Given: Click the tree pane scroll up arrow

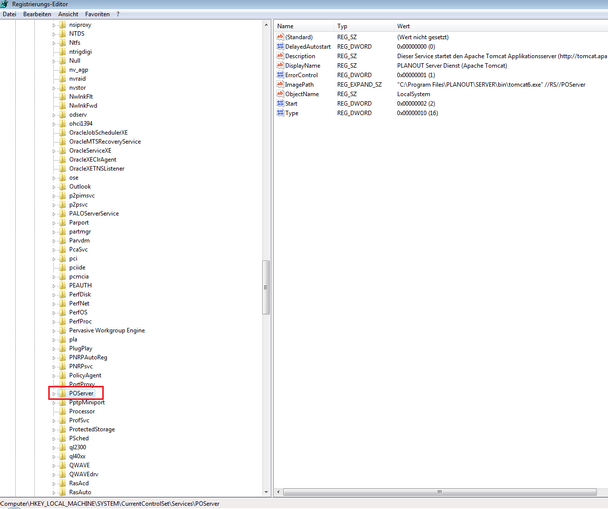Looking at the screenshot, I should [266, 25].
